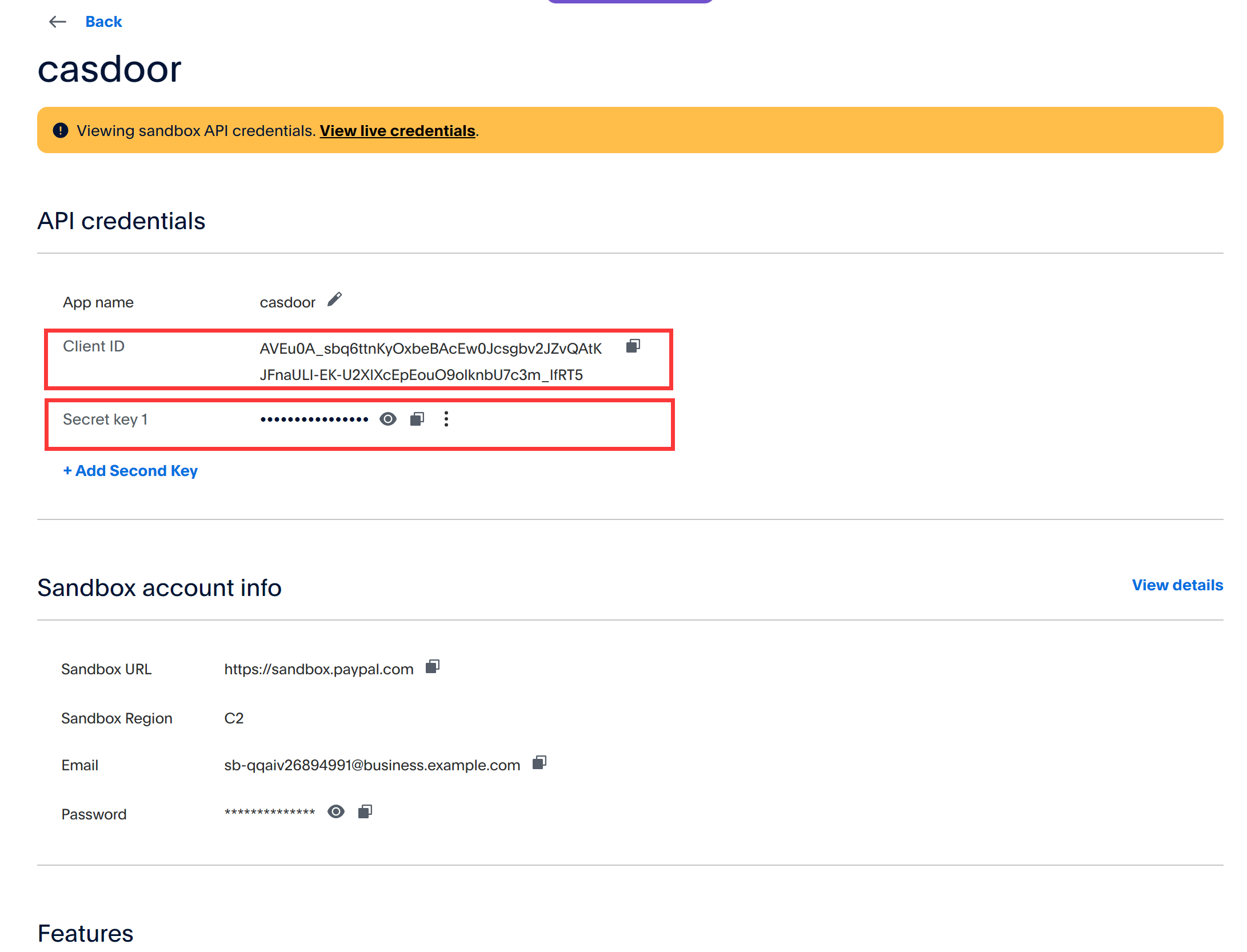This screenshot has height=952, width=1247.
Task: Click Add Second Key
Action: tap(130, 471)
